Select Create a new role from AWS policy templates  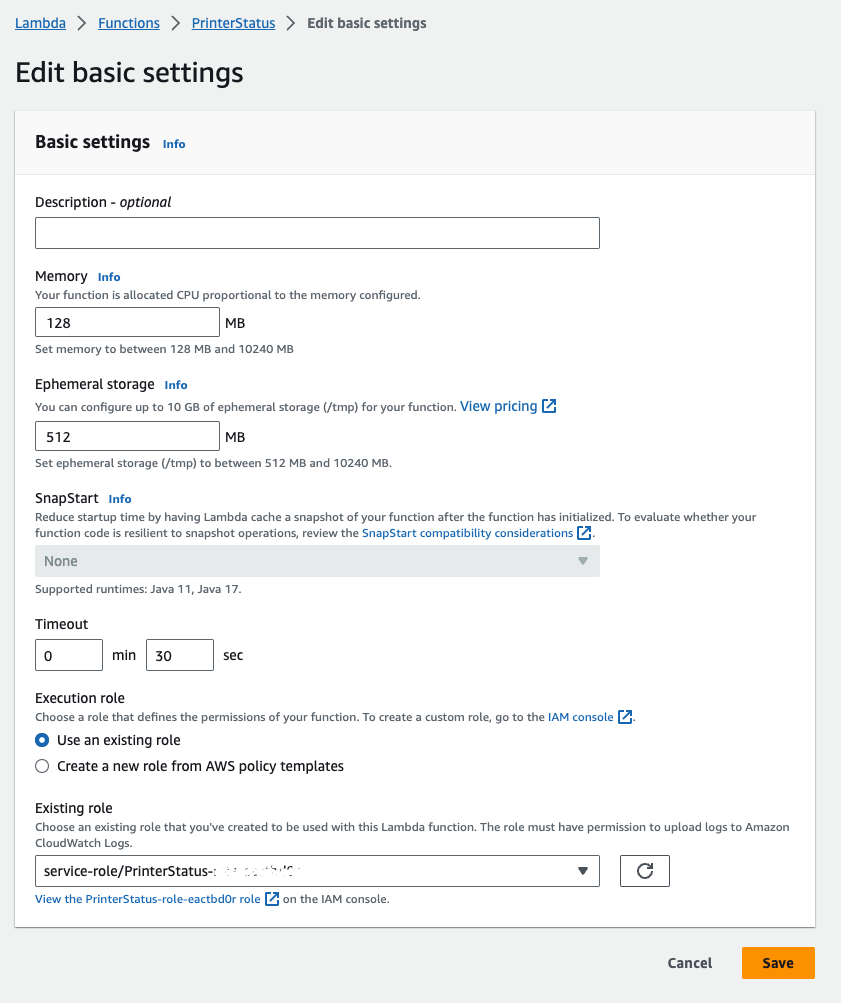coord(42,766)
